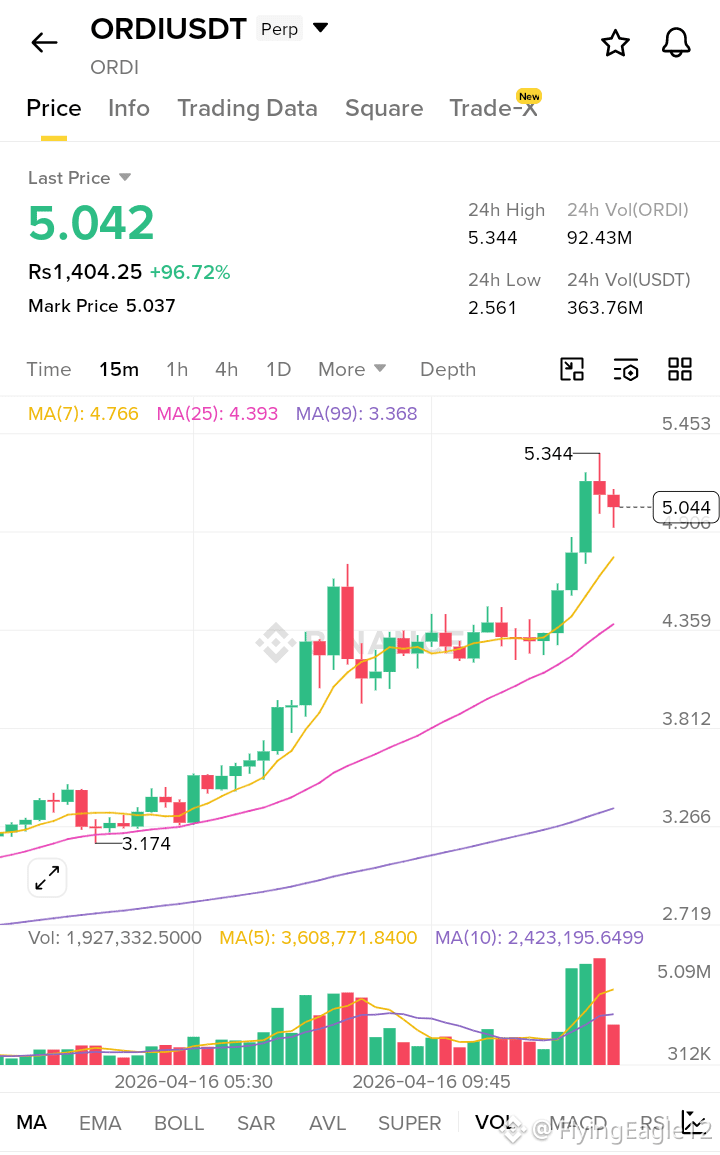Viewport: 720px width, 1155px height.
Task: Toggle SUPER indicator
Action: point(410,1123)
